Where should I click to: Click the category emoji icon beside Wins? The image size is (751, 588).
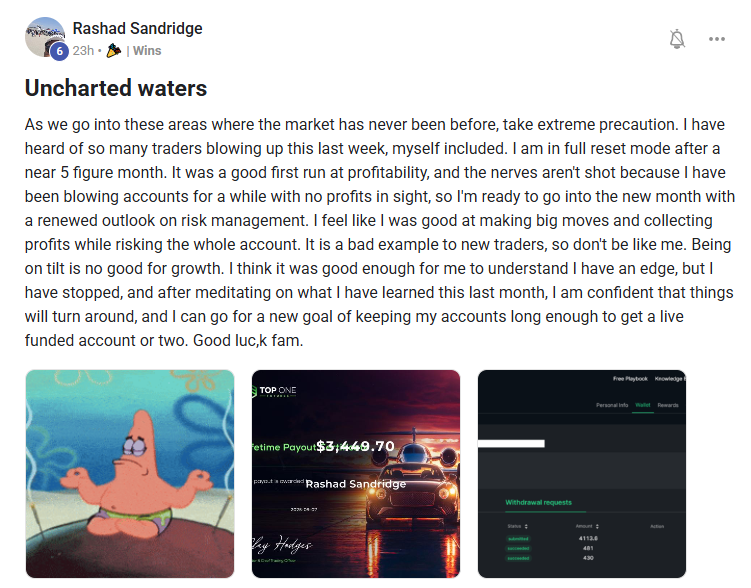click(113, 50)
